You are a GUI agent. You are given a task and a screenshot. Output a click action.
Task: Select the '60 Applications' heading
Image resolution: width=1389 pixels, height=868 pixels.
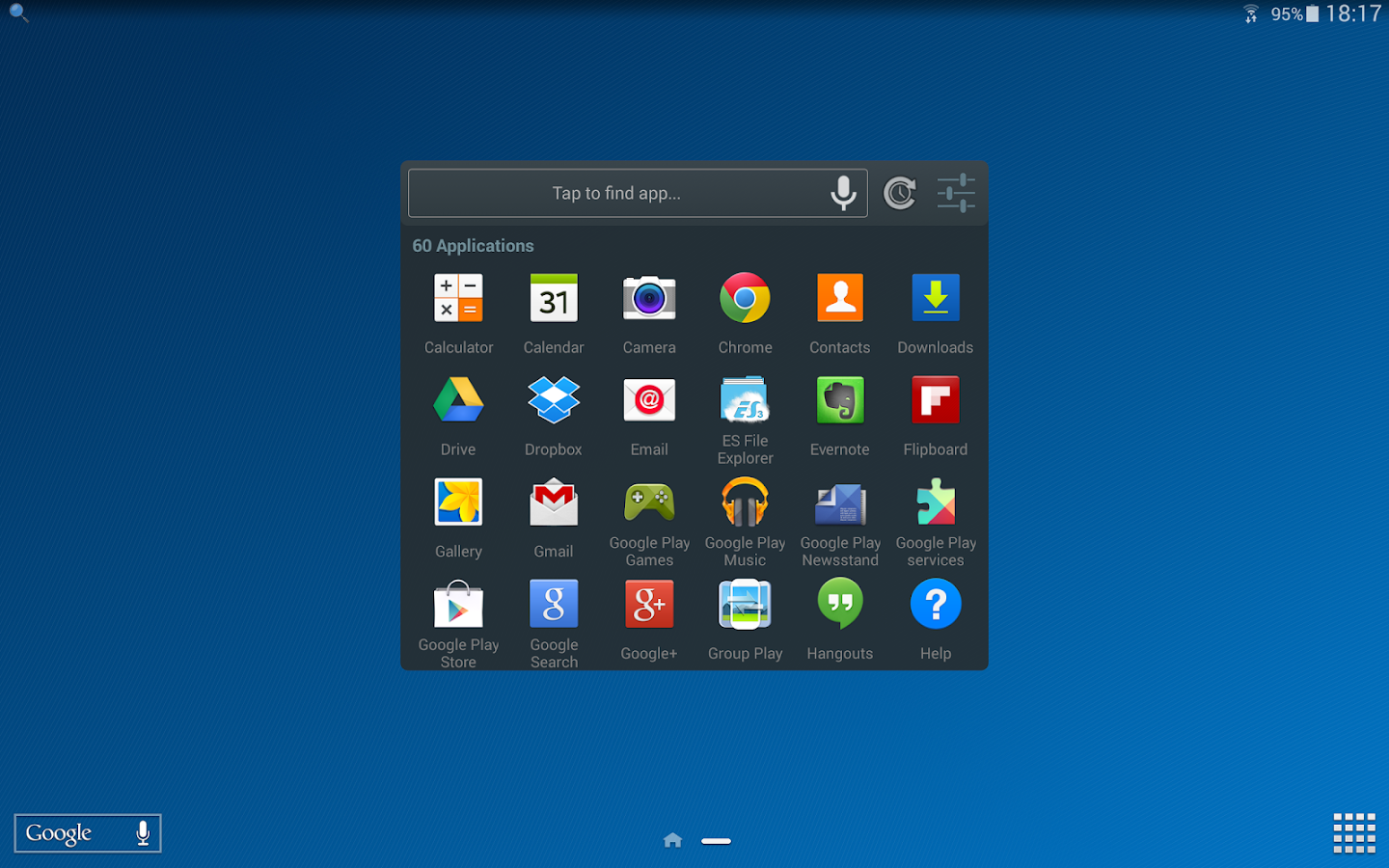click(473, 246)
